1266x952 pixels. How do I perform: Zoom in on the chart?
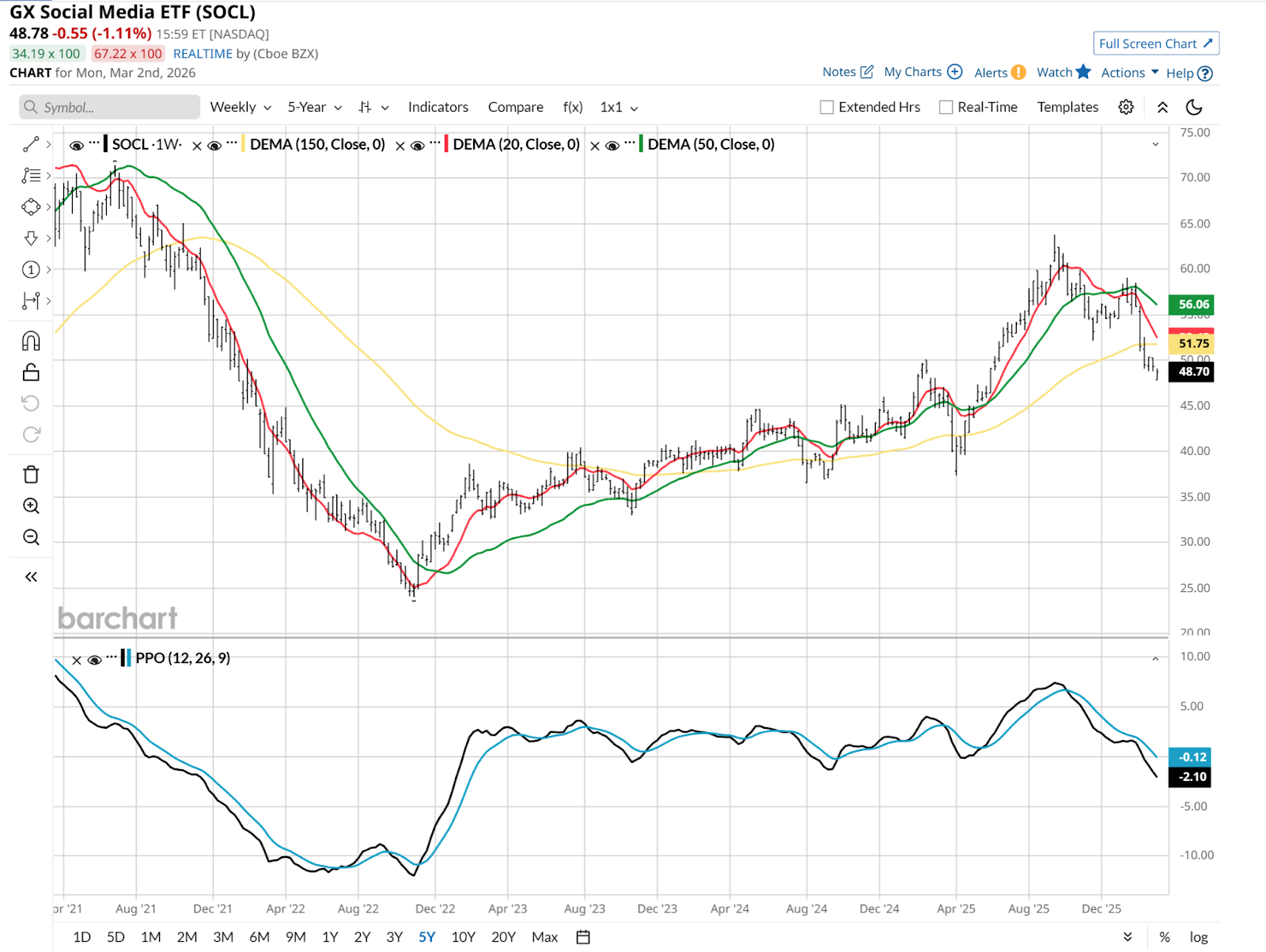[x=31, y=506]
